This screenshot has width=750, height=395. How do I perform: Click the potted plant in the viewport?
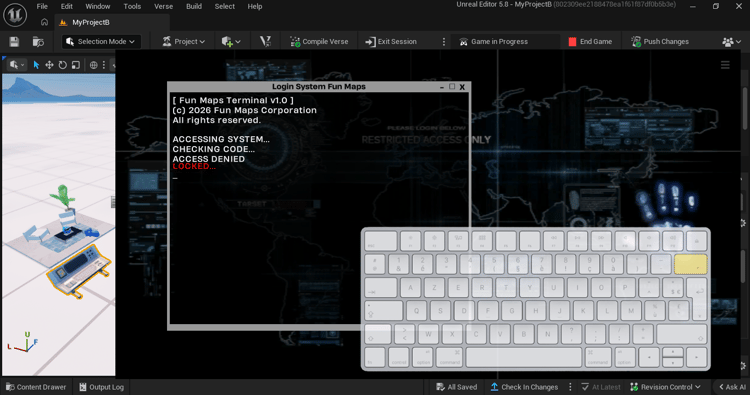pos(64,198)
